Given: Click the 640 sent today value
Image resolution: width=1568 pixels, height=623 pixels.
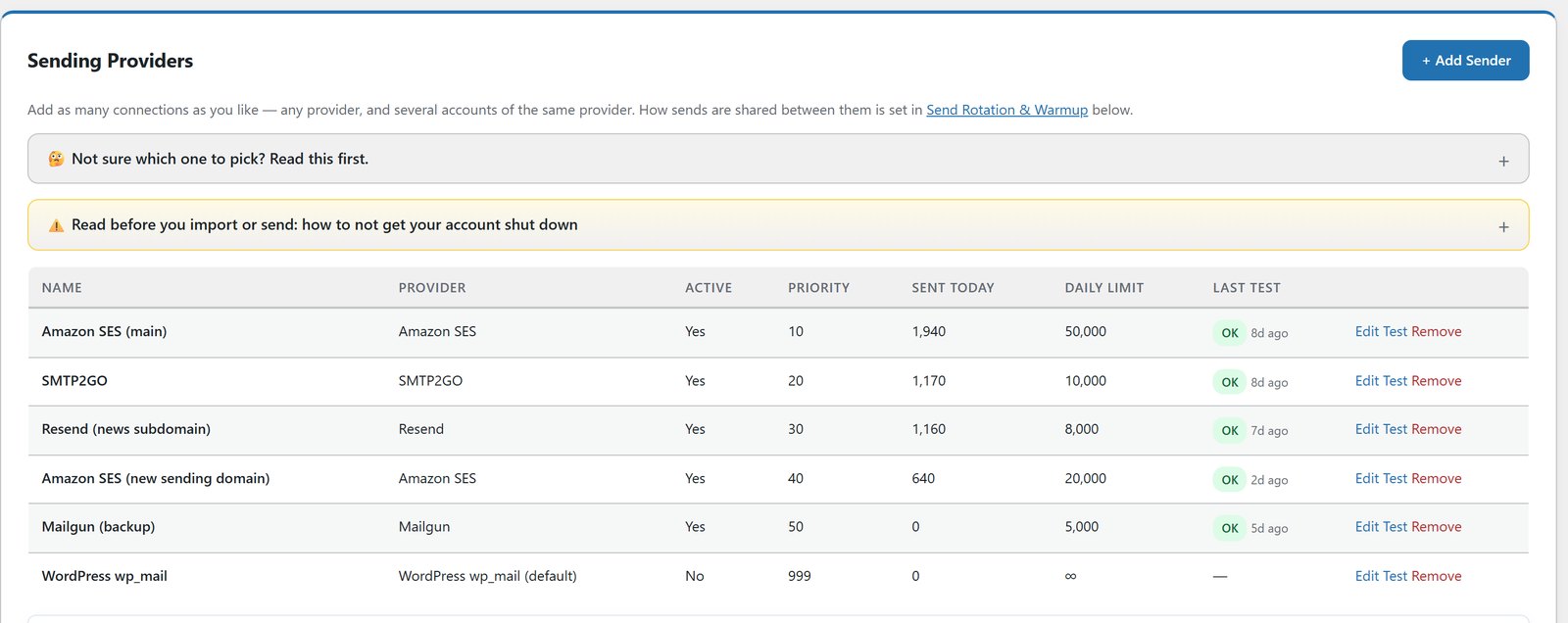Looking at the screenshot, I should [x=923, y=479].
